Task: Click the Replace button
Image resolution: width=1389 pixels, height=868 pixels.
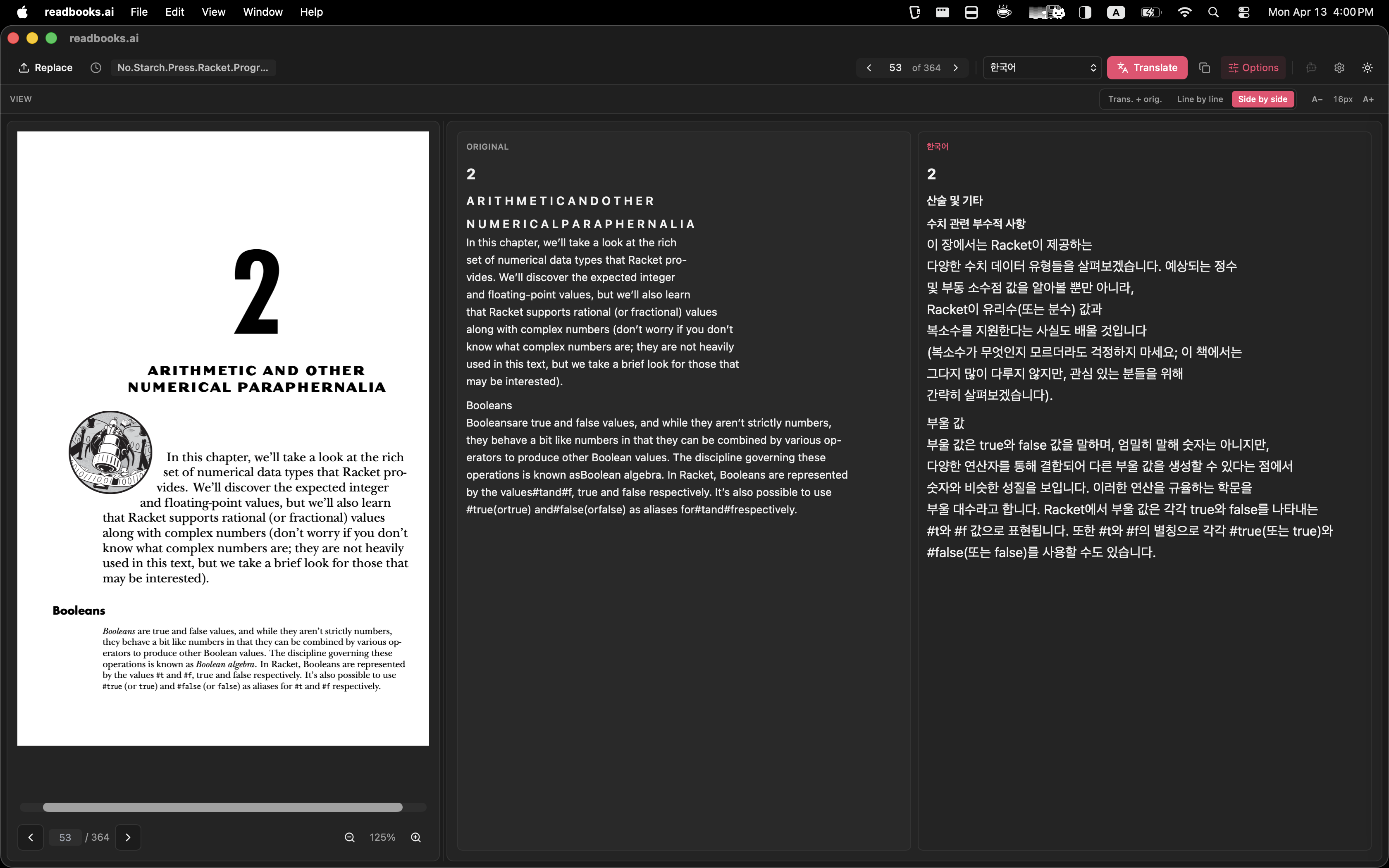Action: [x=45, y=67]
